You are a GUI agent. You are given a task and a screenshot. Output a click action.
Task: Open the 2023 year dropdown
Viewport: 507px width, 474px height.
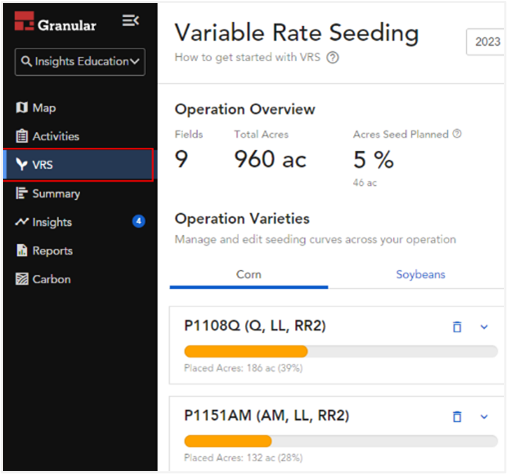485,42
